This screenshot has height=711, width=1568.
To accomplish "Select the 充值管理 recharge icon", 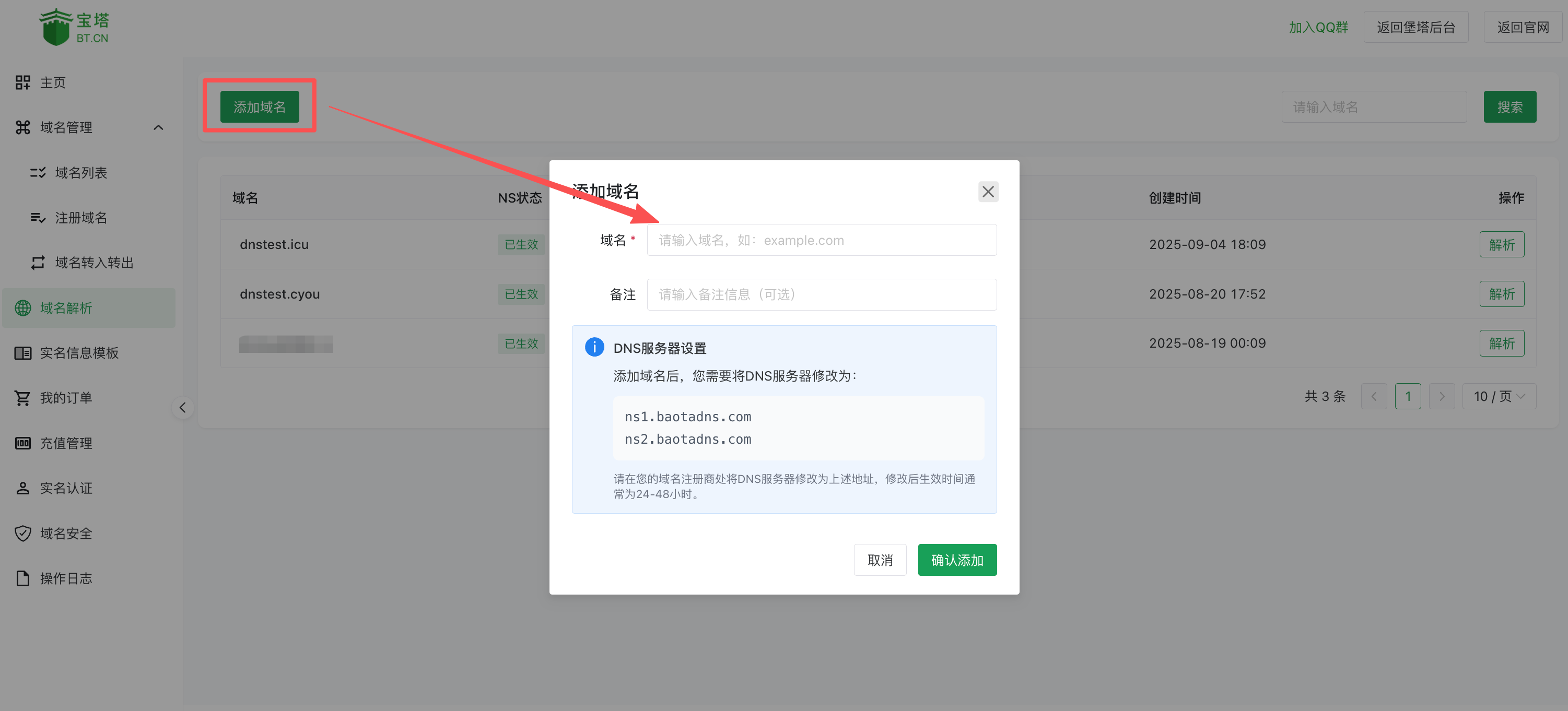I will 22,443.
